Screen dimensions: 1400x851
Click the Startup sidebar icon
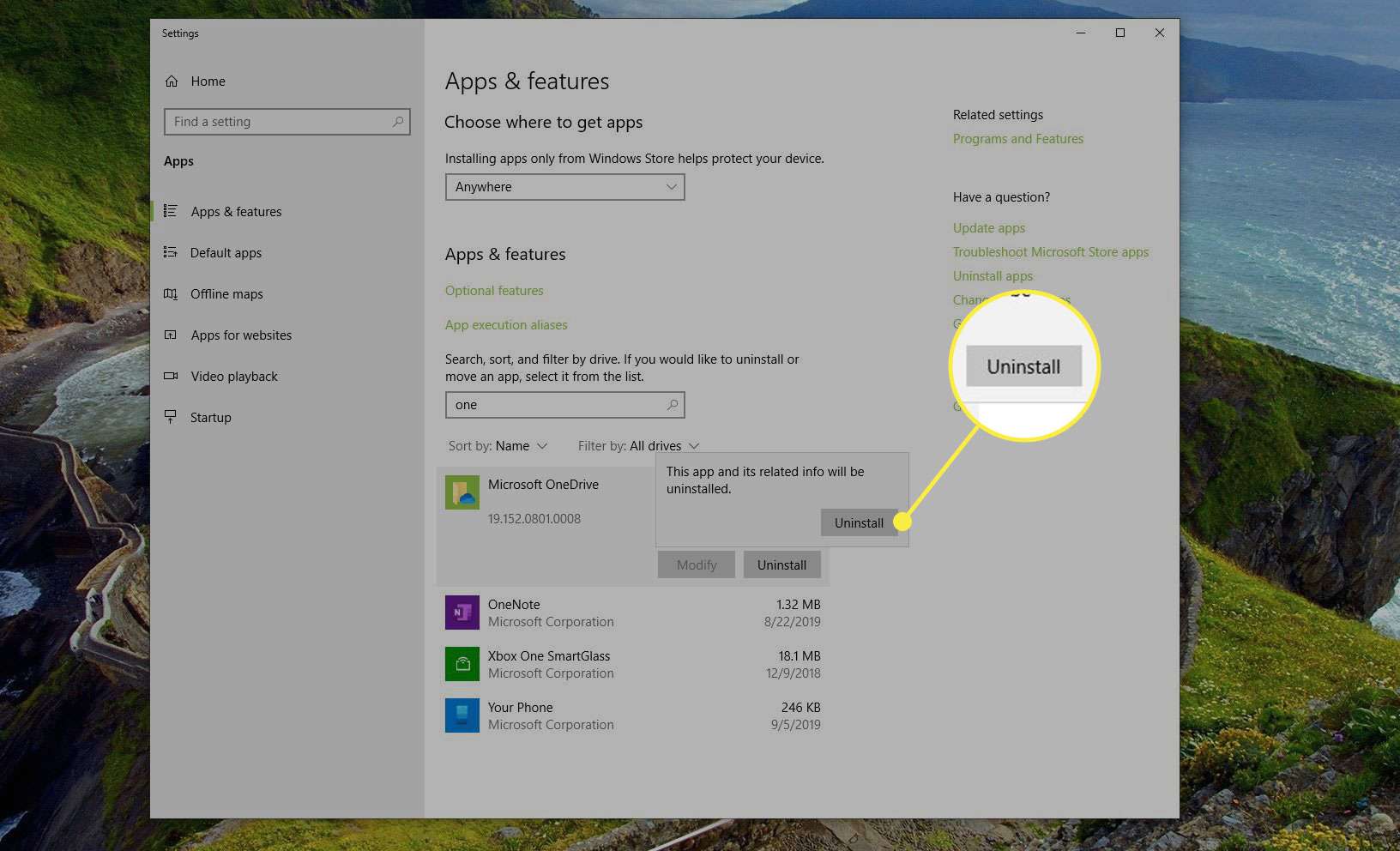coord(171,417)
